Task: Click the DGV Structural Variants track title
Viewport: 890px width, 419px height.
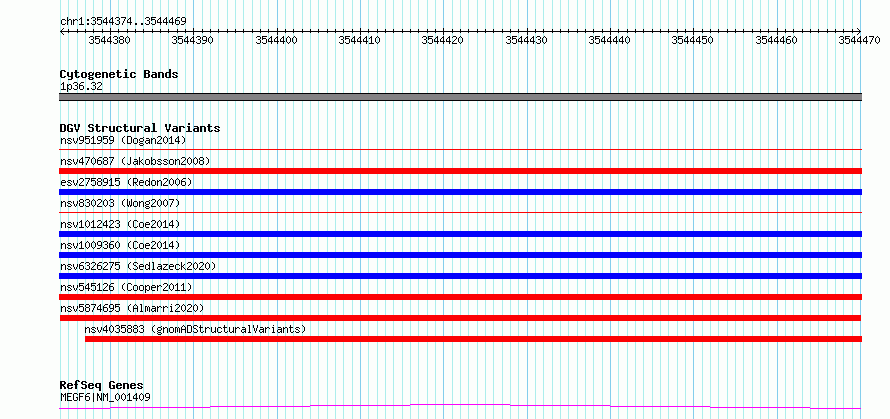Action: pos(140,128)
